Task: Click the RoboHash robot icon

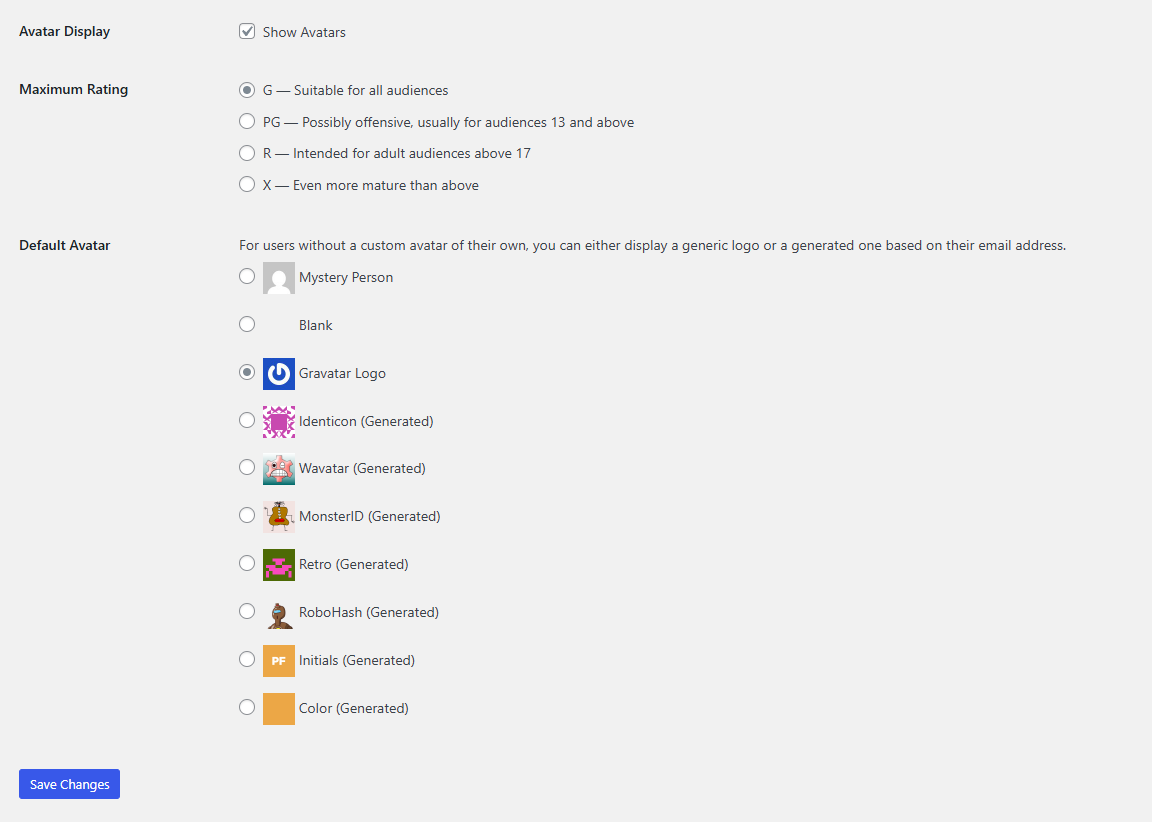Action: point(278,613)
